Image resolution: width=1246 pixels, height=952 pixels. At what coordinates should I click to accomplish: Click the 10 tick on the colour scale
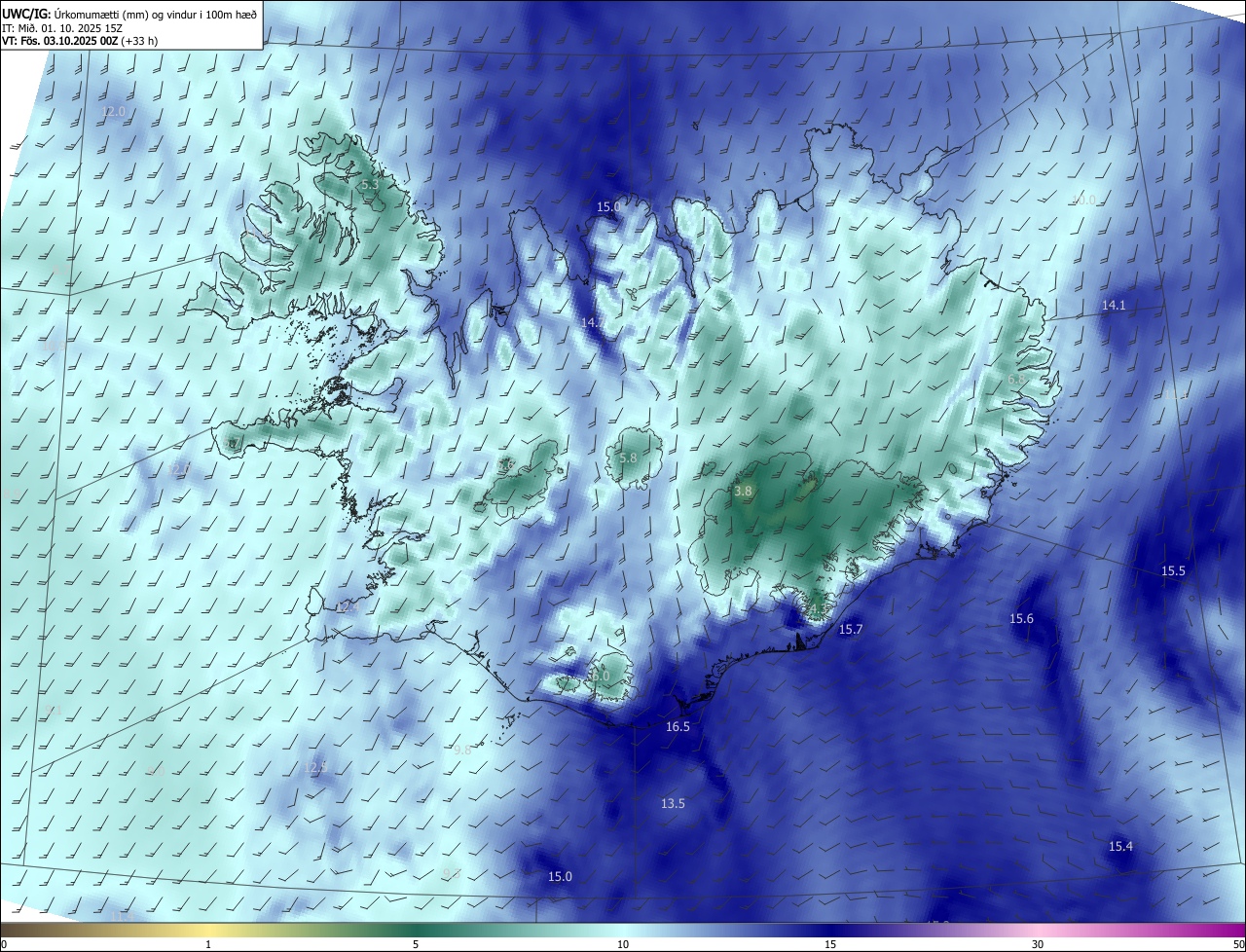tap(623, 944)
